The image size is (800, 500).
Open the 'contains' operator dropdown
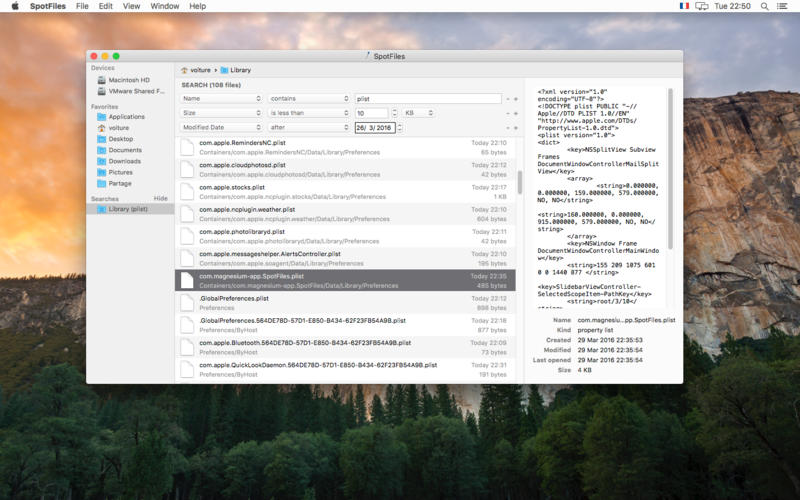point(309,98)
